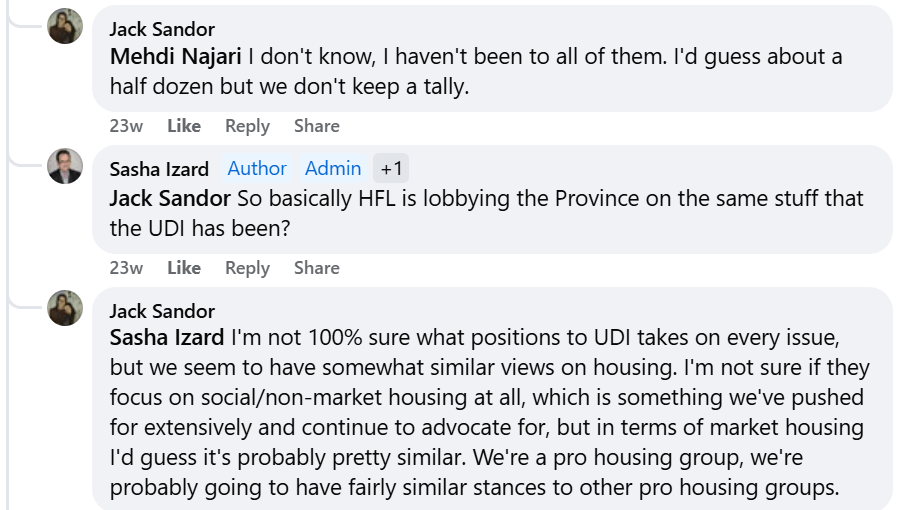Click the Admin badge
The image size is (899, 510).
[x=333, y=169]
